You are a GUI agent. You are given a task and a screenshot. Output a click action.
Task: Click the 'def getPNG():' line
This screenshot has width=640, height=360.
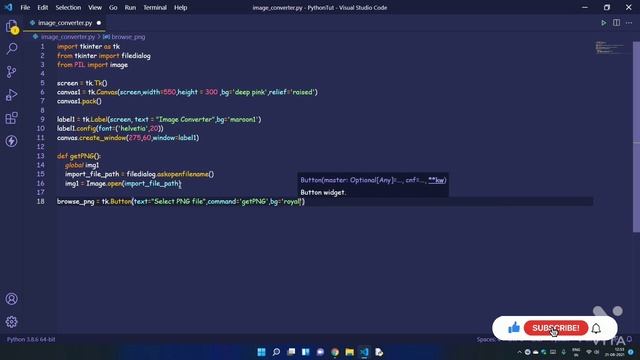tap(79, 156)
